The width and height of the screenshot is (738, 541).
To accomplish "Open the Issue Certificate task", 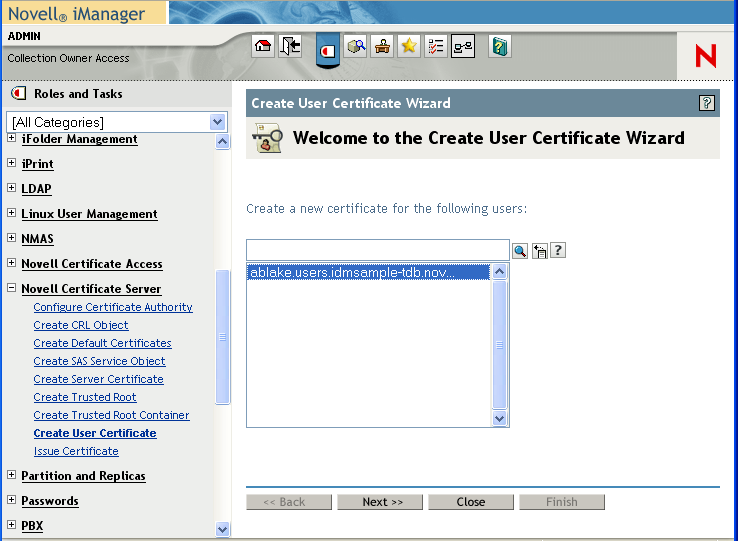I will pos(76,451).
